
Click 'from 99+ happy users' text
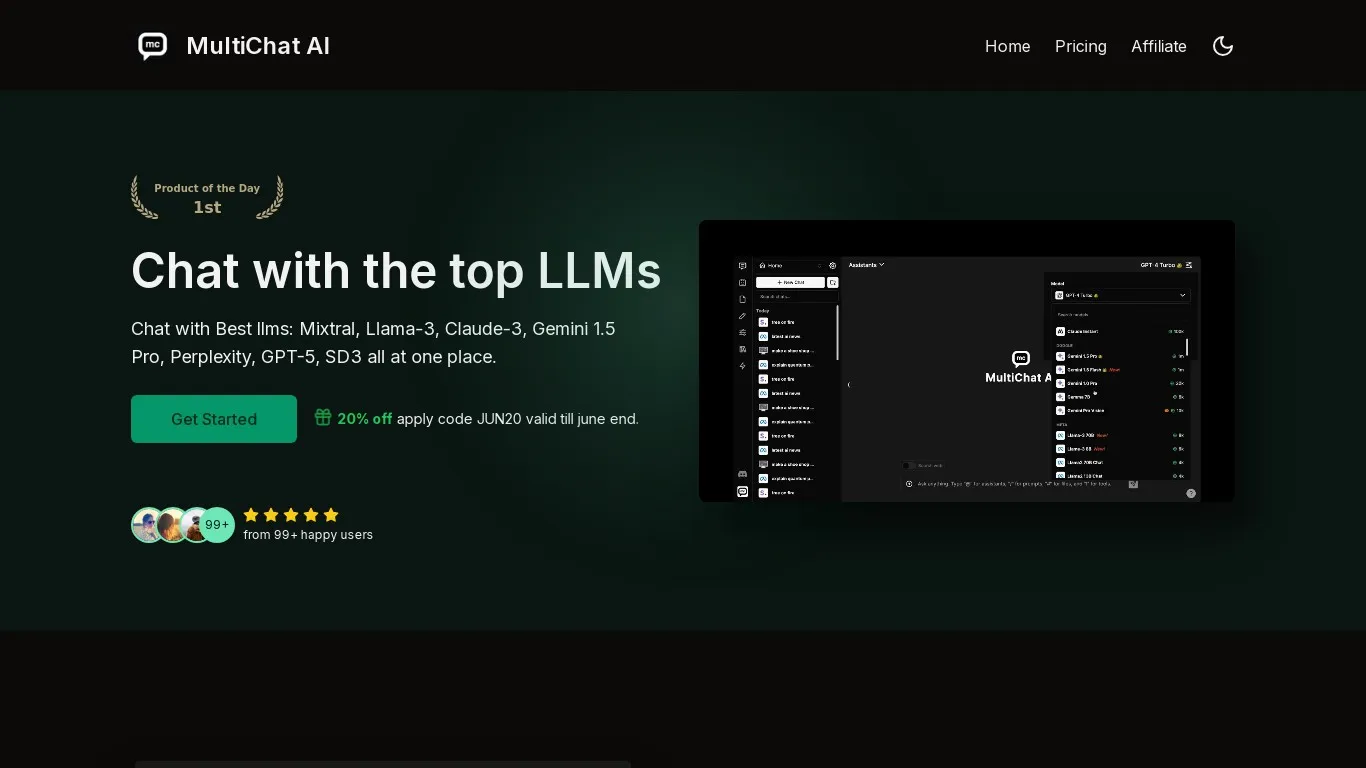pos(308,535)
